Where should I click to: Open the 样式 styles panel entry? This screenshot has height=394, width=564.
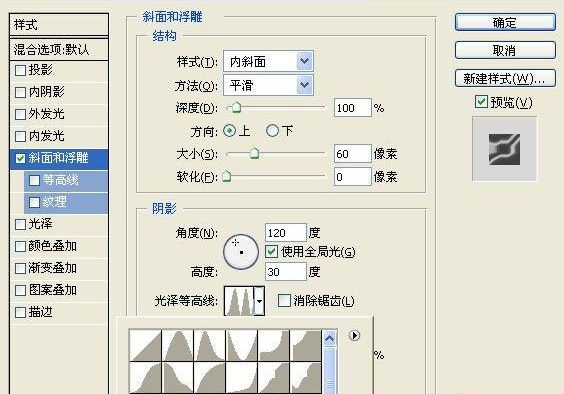pyautogui.click(x=59, y=25)
